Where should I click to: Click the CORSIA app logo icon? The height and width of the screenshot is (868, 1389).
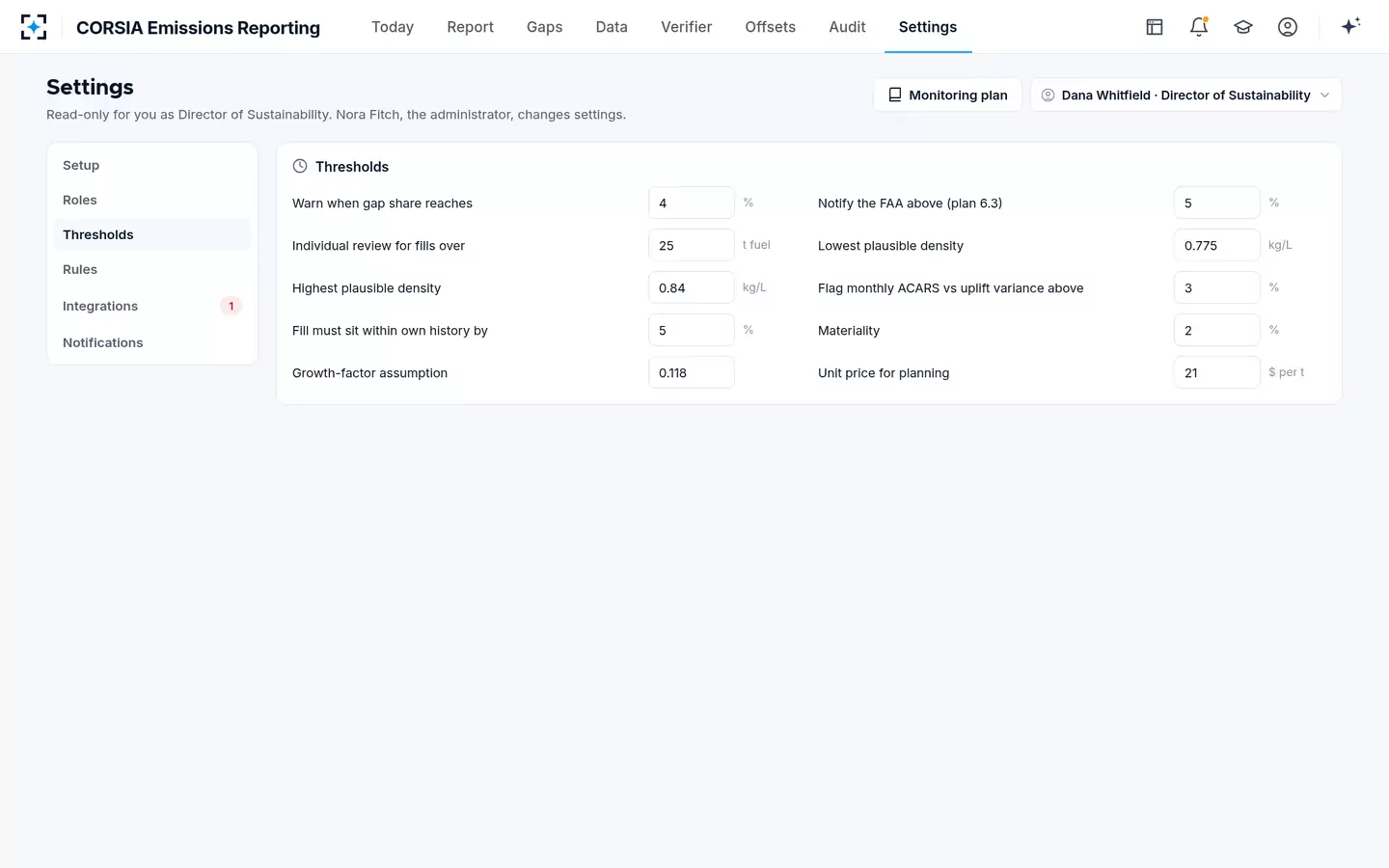[x=34, y=27]
